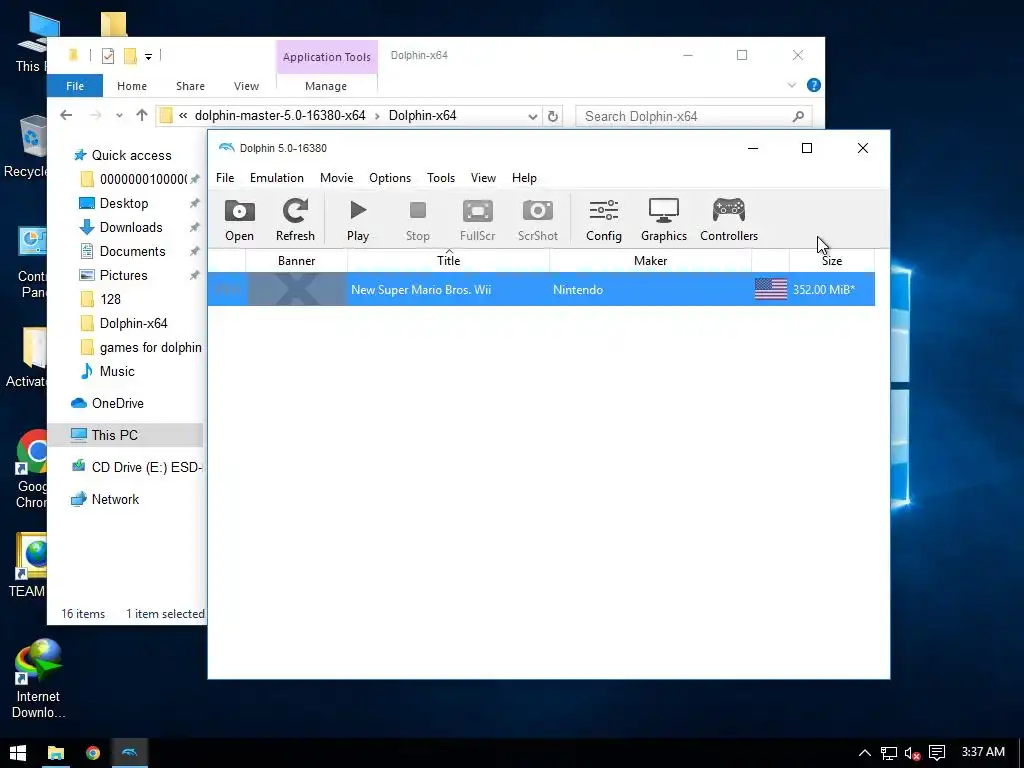Sort game list by Size column
This screenshot has height=768, width=1024.
pyautogui.click(x=832, y=261)
